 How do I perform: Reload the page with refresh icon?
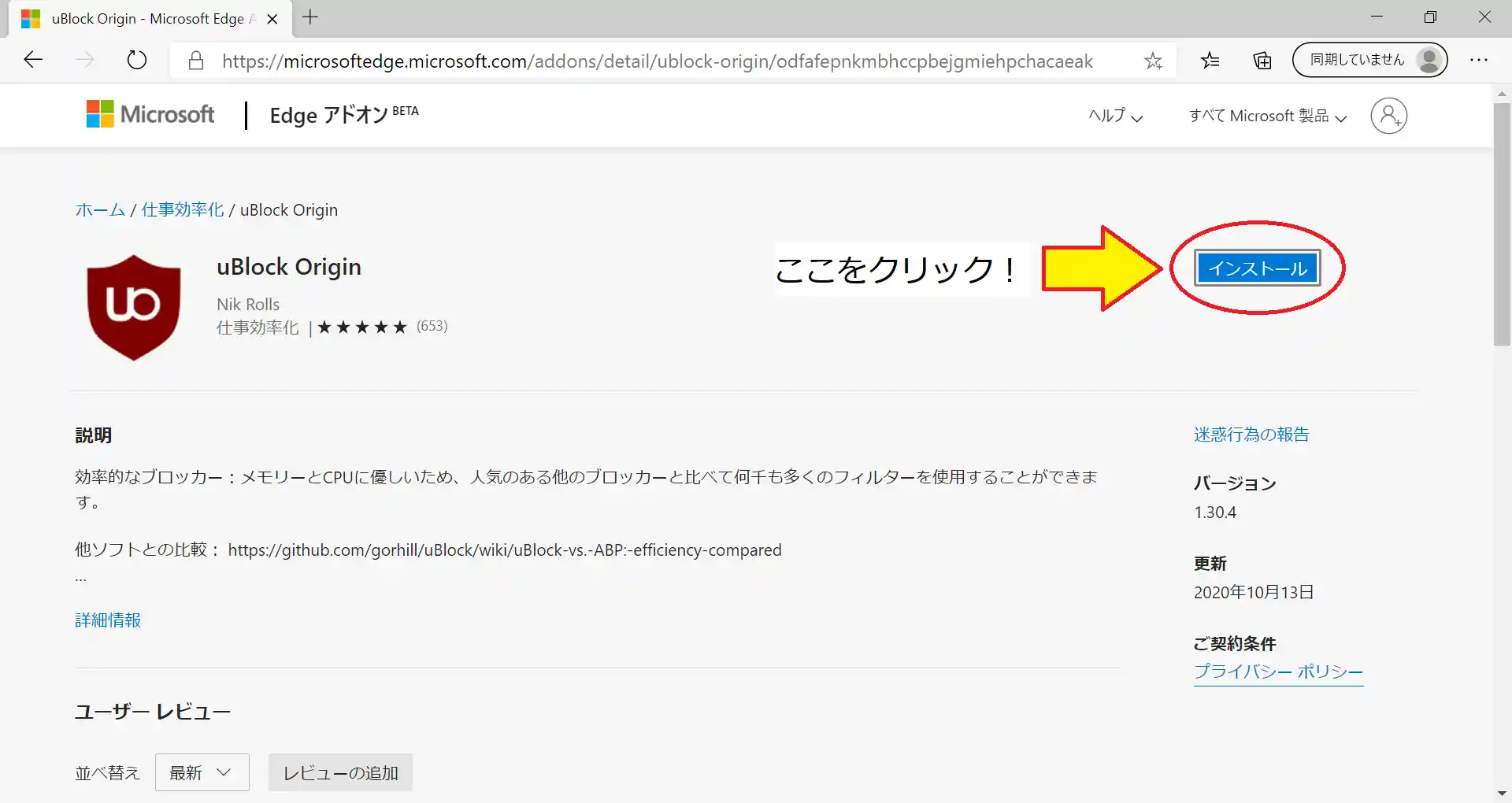[137, 60]
